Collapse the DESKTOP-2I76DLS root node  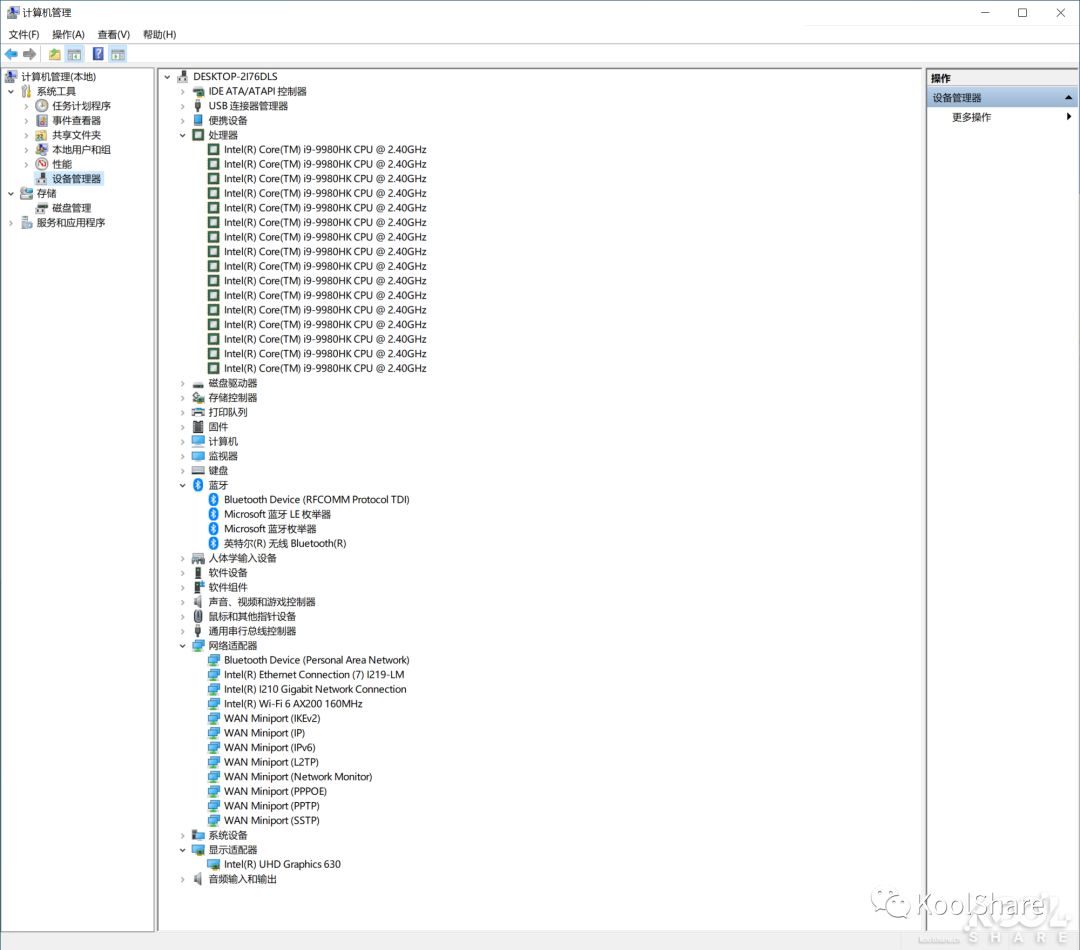167,77
